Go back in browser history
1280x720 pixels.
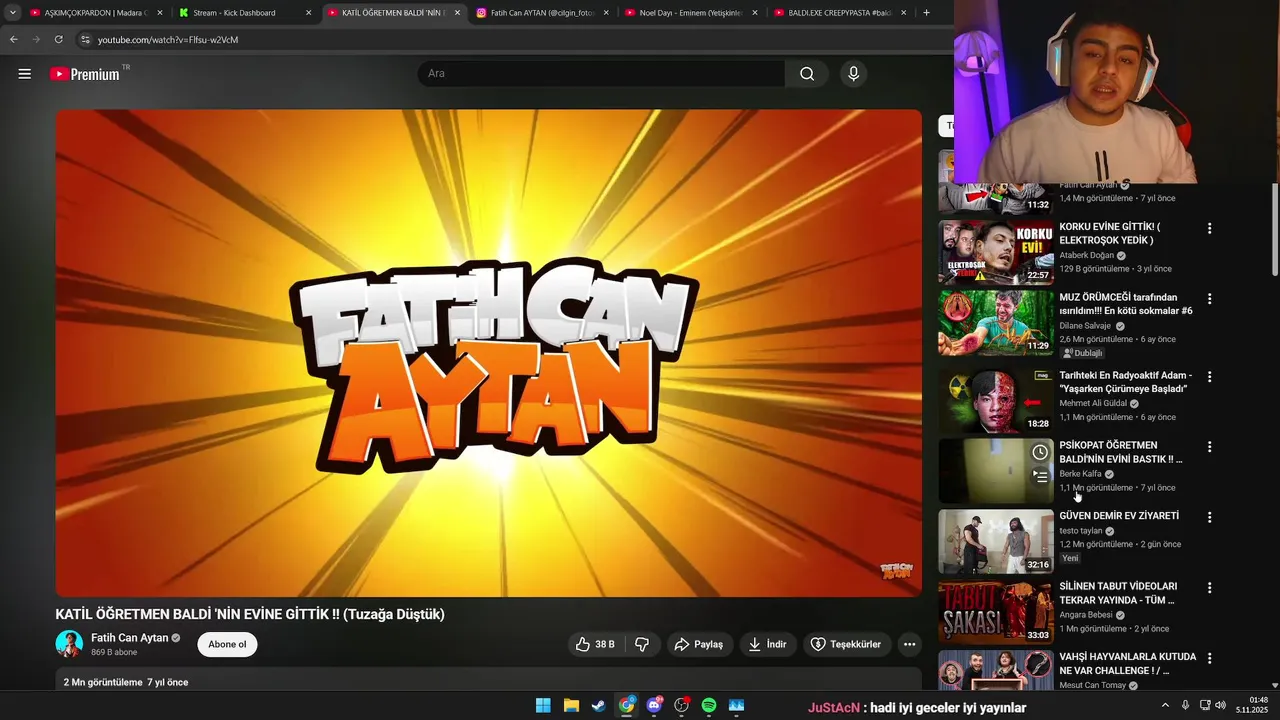pyautogui.click(x=13, y=39)
